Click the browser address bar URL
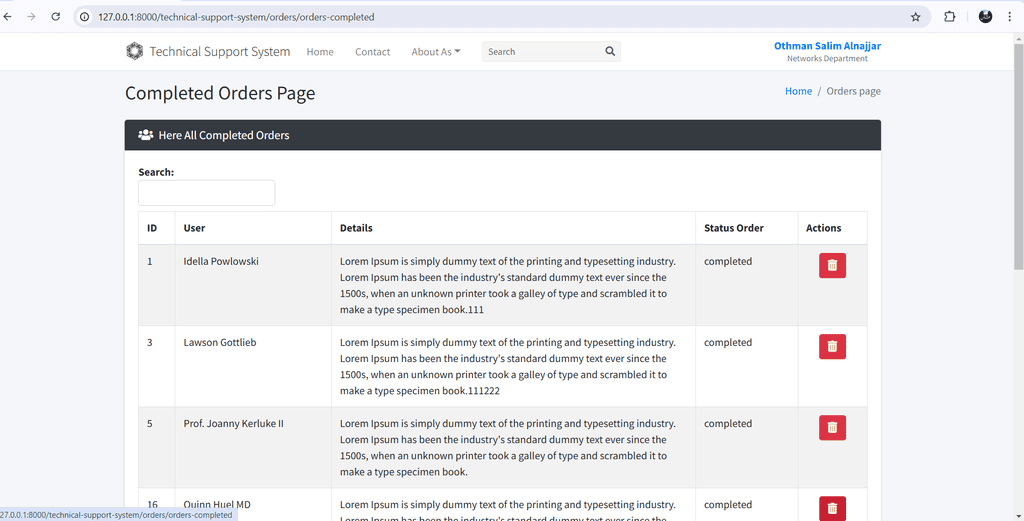Screen dimensions: 1024x521 pyautogui.click(x=236, y=17)
